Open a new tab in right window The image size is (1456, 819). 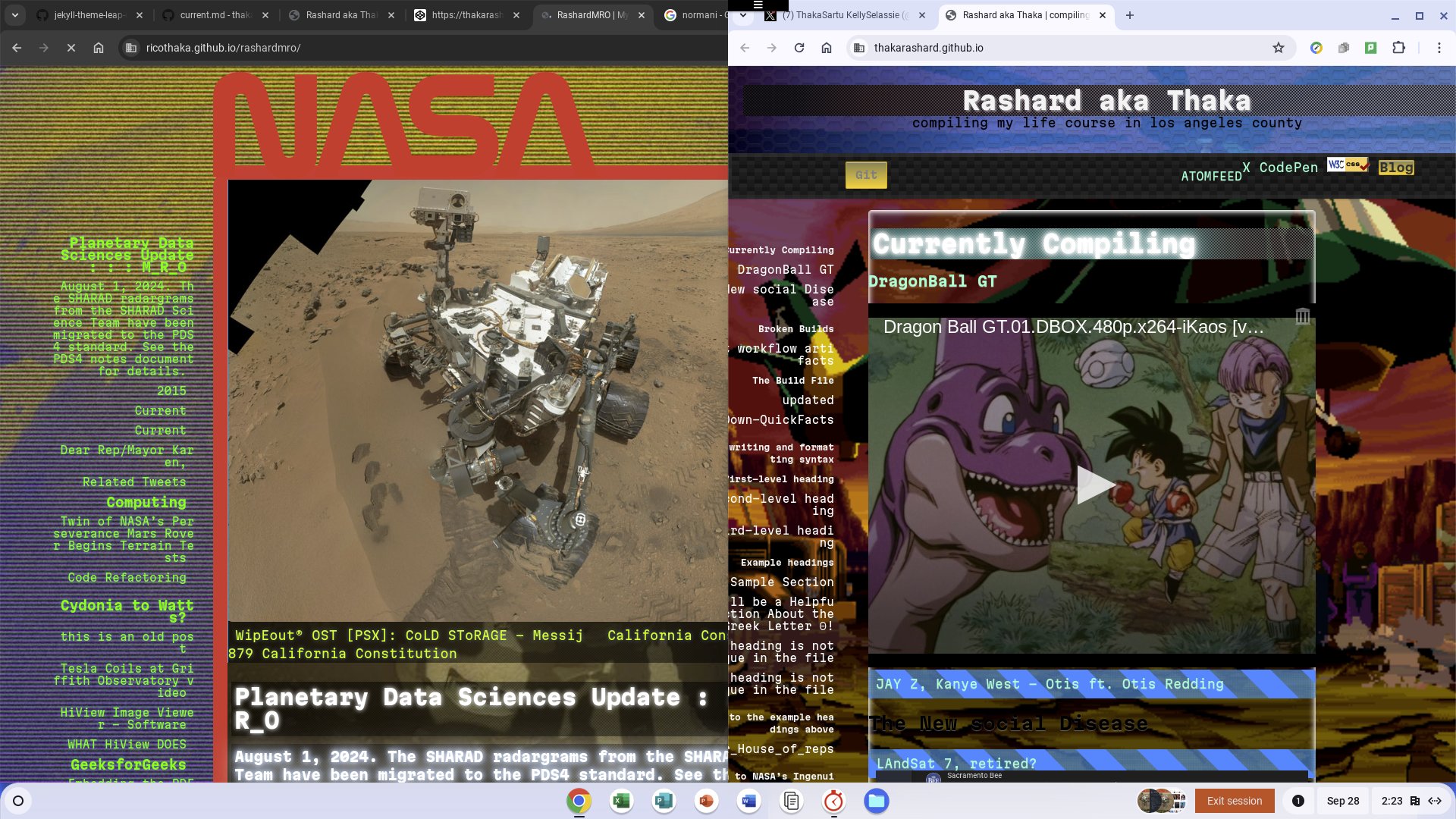(1129, 14)
